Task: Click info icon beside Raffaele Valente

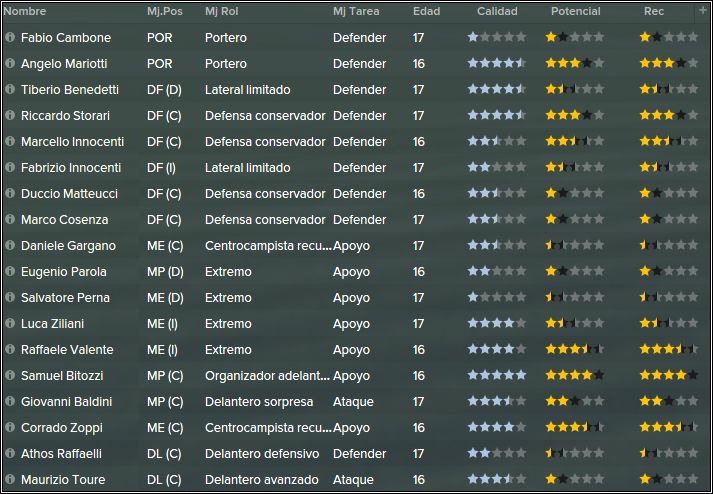Action: tap(10, 349)
